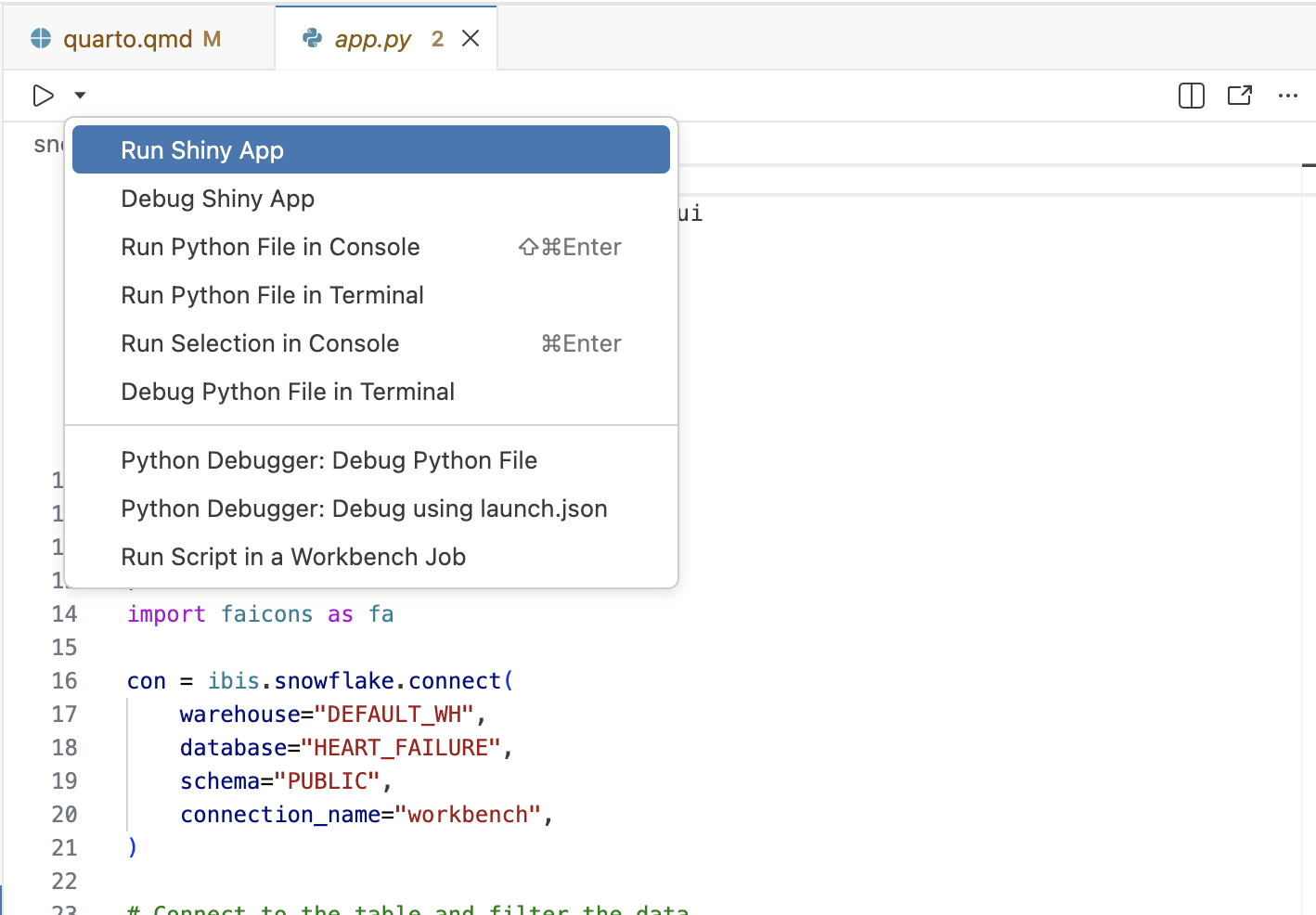Close the app.py tab

click(x=471, y=38)
